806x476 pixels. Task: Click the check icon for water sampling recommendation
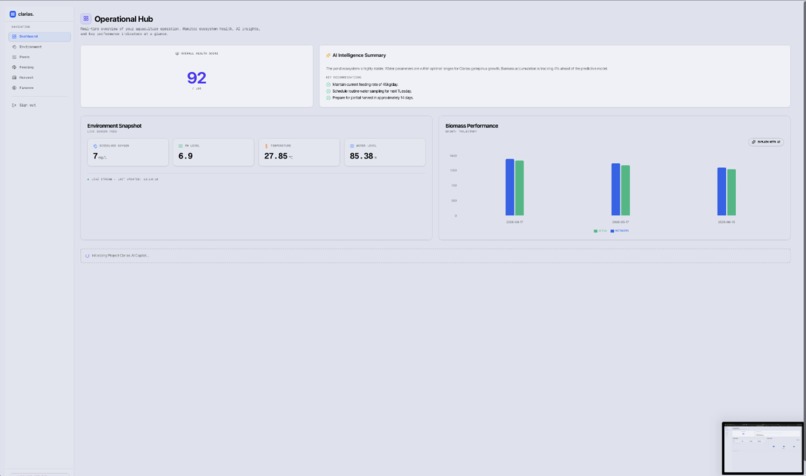pyautogui.click(x=328, y=91)
